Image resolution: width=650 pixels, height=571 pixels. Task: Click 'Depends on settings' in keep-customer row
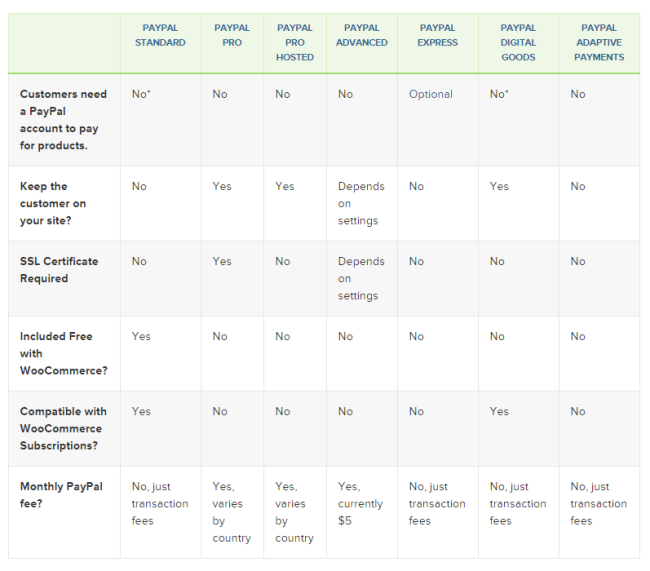(361, 204)
